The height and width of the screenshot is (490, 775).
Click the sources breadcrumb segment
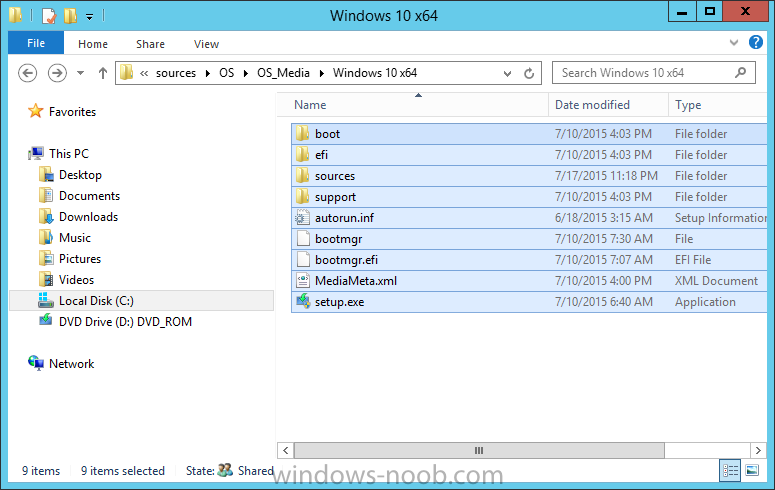click(x=176, y=73)
